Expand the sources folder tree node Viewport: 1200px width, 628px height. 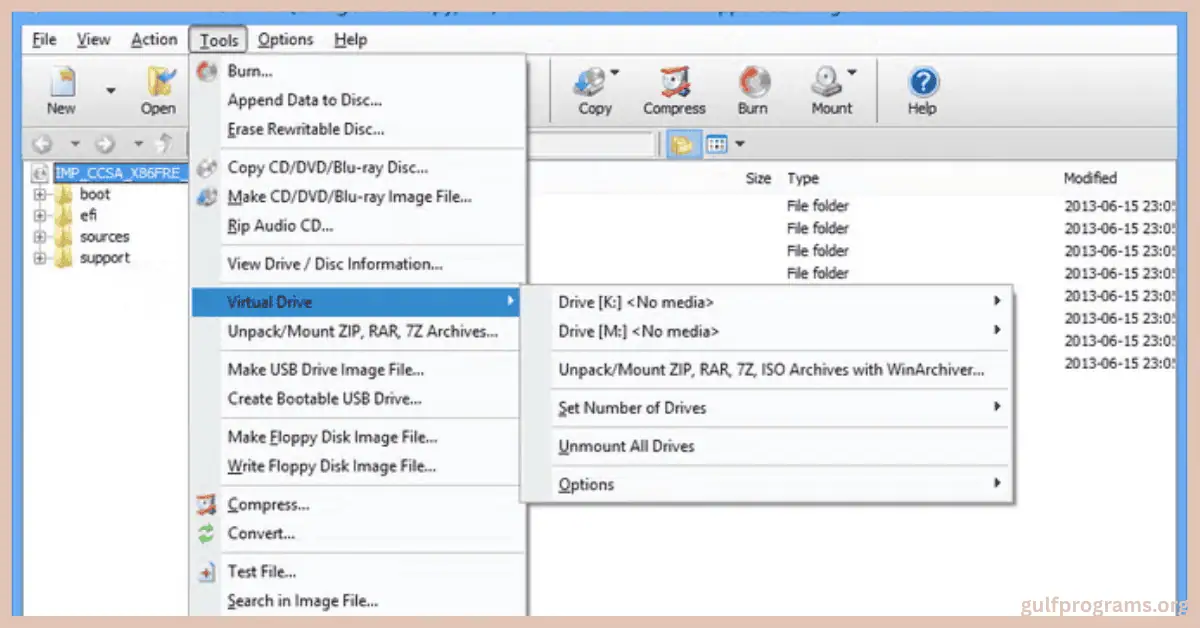[x=40, y=237]
